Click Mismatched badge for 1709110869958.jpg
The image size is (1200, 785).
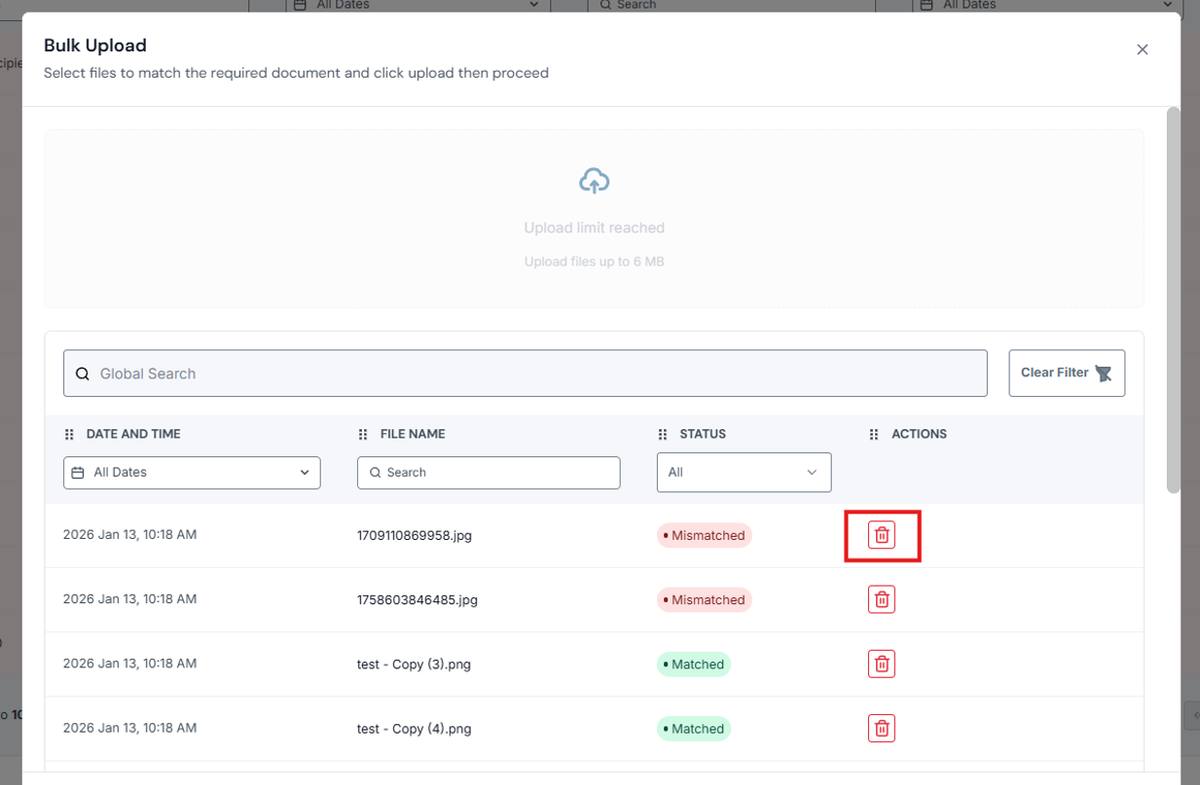pos(704,535)
